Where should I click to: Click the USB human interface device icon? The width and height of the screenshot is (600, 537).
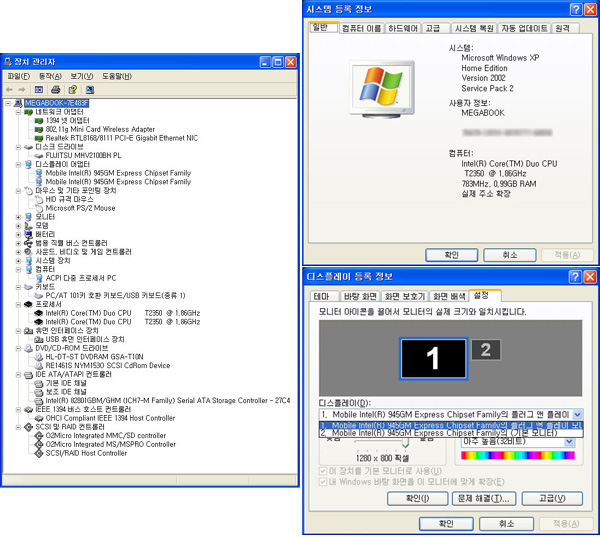coord(38,340)
